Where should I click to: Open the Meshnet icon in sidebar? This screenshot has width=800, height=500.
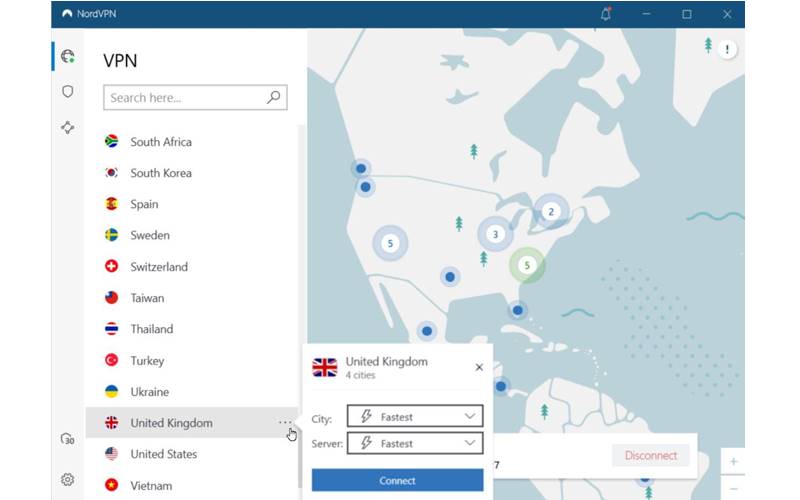coord(68,127)
